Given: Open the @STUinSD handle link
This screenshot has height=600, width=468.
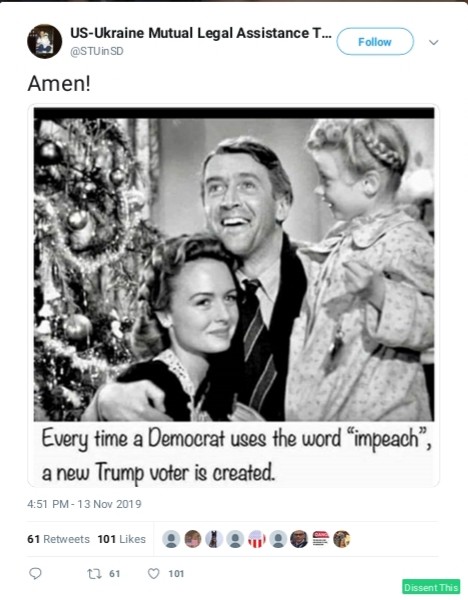Looking at the screenshot, I should pyautogui.click(x=97, y=51).
